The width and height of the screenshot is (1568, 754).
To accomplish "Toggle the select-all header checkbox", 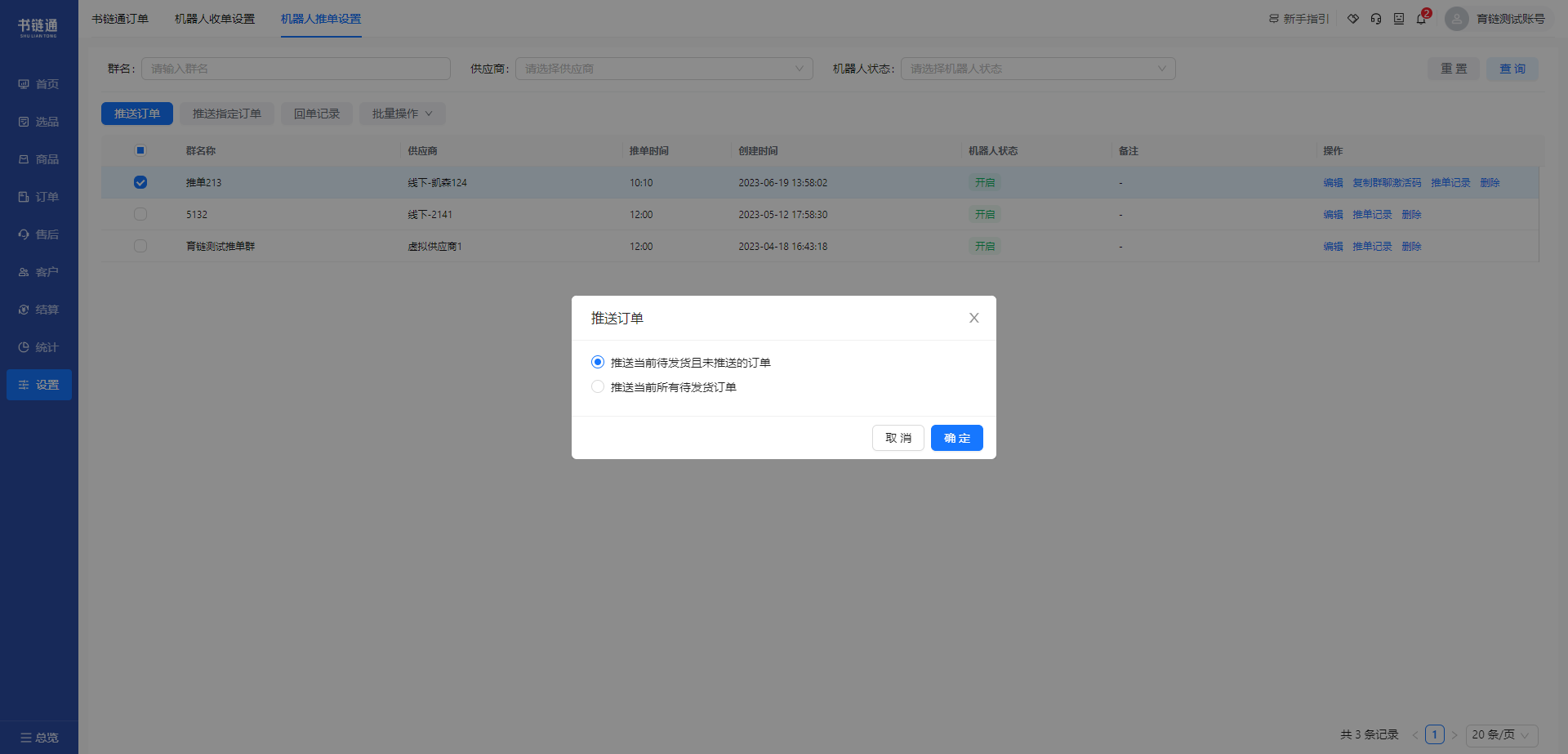I will [140, 150].
